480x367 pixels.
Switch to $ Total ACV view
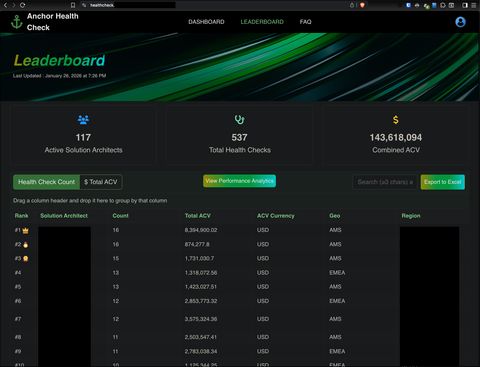[101, 182]
